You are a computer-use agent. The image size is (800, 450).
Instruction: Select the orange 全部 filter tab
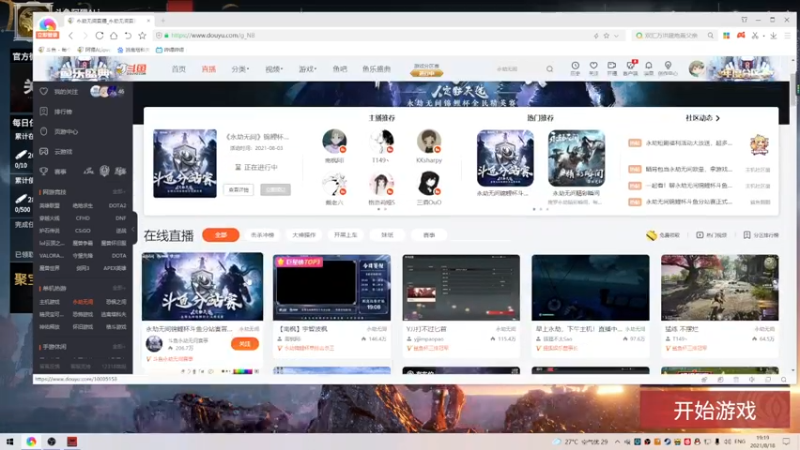click(x=221, y=235)
